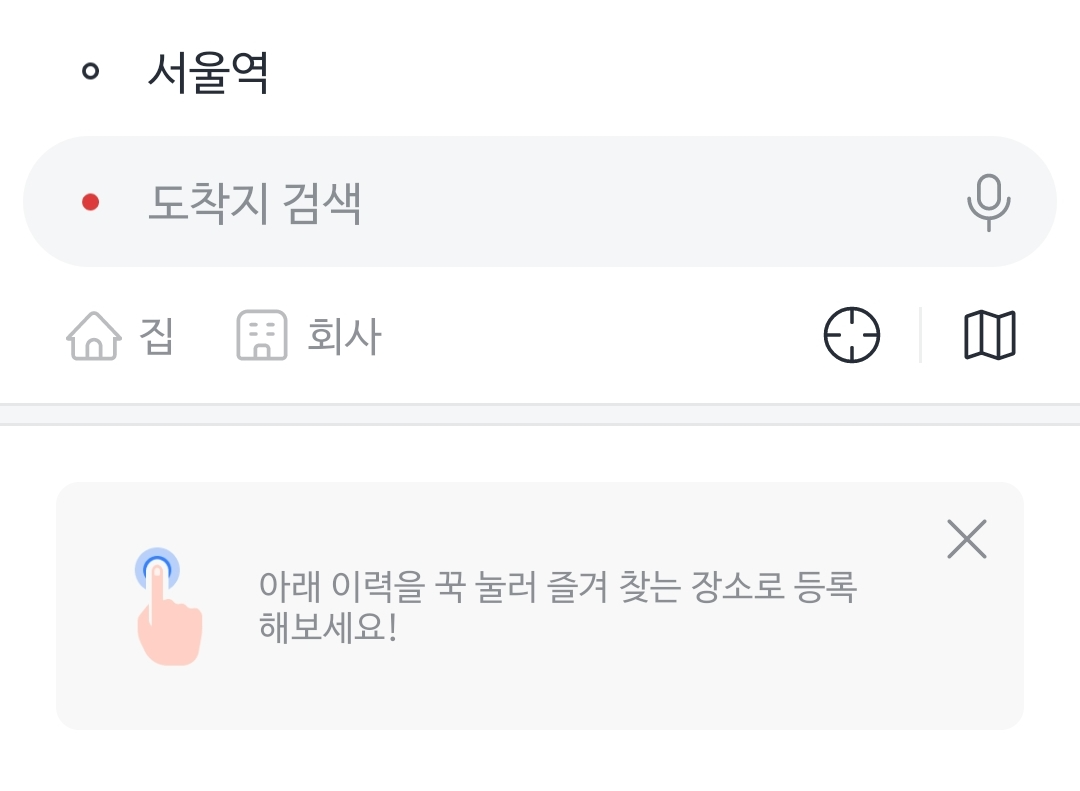
Task: Dismiss the favorites tip banner with the X
Action: pos(966,539)
